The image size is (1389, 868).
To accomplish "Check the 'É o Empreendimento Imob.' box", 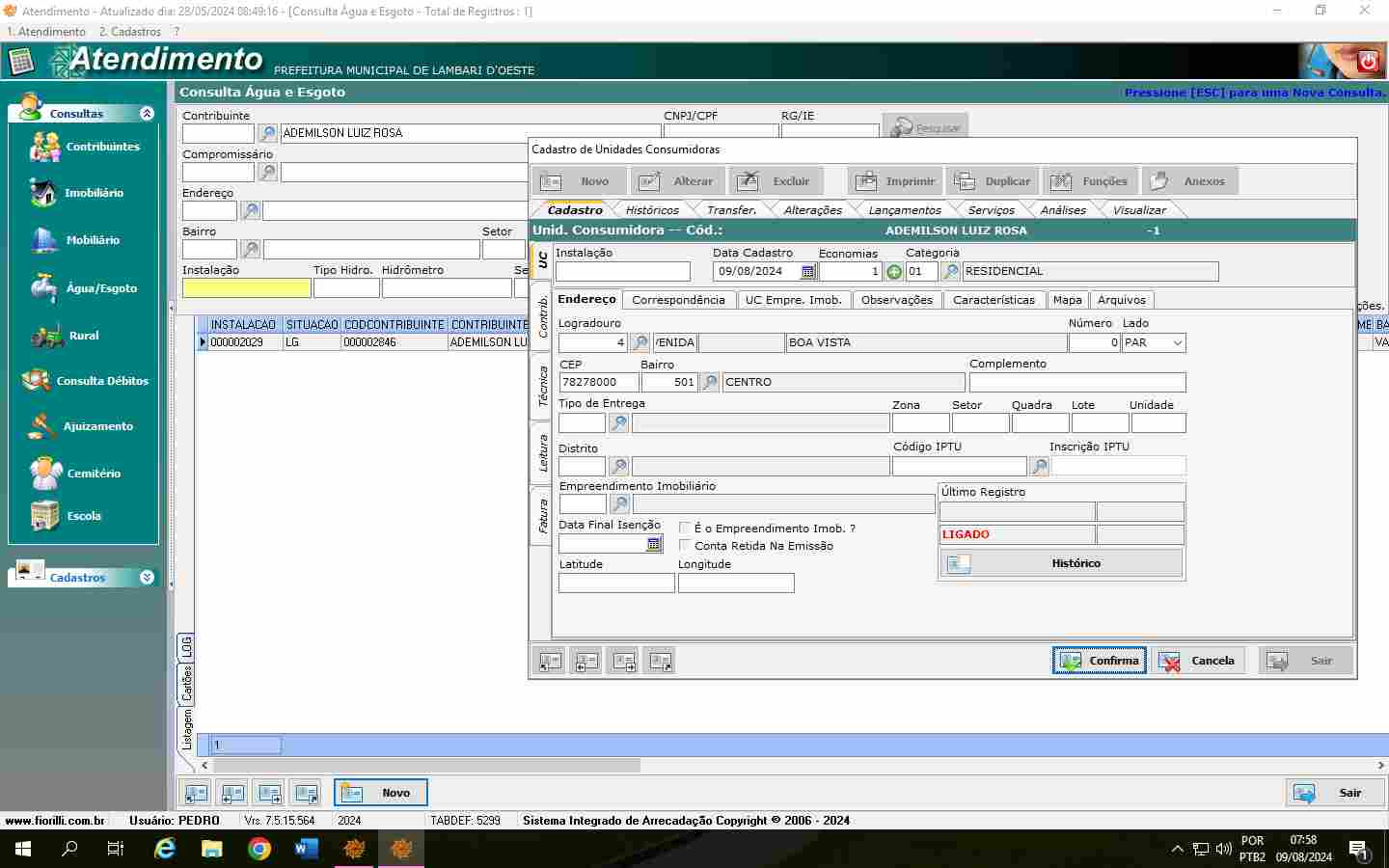I will pos(685,529).
